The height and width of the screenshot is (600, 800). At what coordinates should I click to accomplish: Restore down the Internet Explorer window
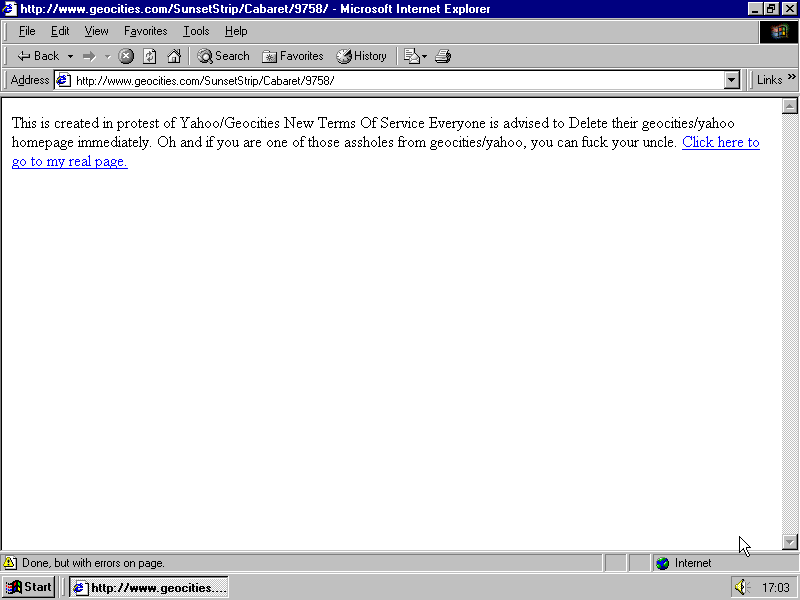[x=770, y=9]
